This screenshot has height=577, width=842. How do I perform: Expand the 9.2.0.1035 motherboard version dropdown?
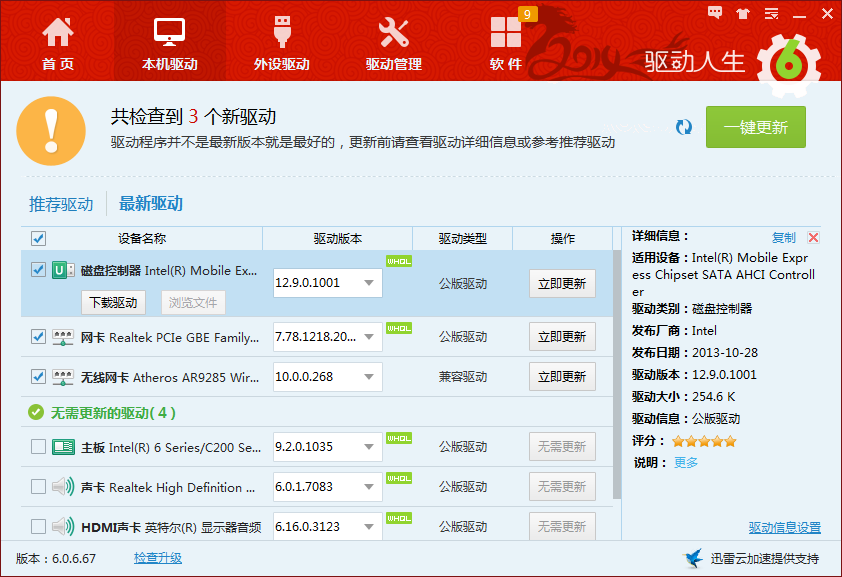tap(369, 447)
